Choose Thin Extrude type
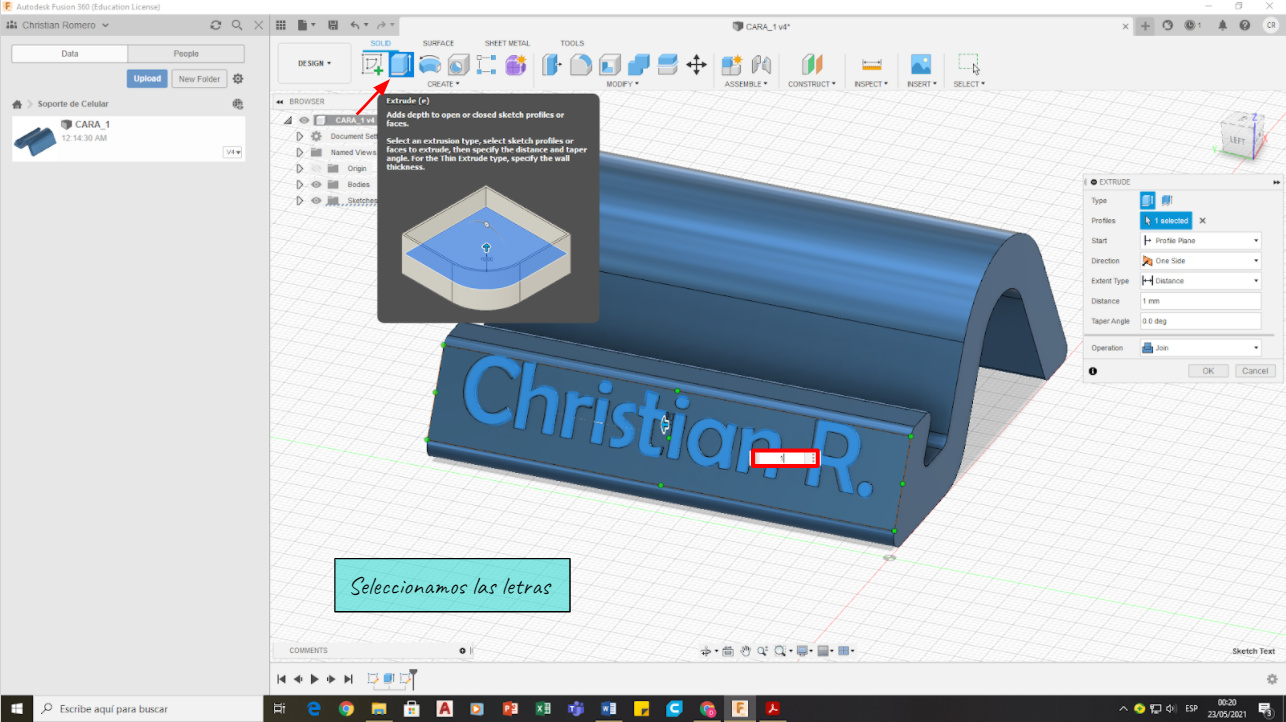The image size is (1286, 722). [x=1166, y=201]
